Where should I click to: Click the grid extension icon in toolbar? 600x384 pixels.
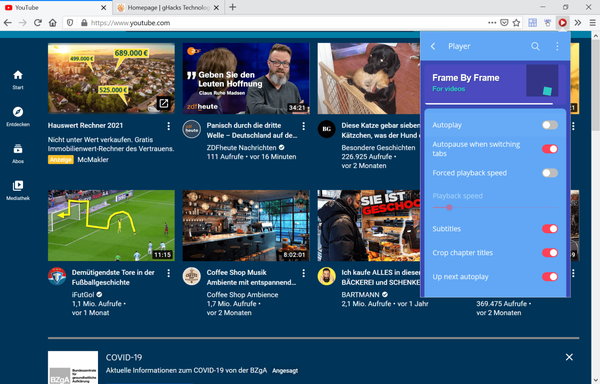(x=532, y=23)
